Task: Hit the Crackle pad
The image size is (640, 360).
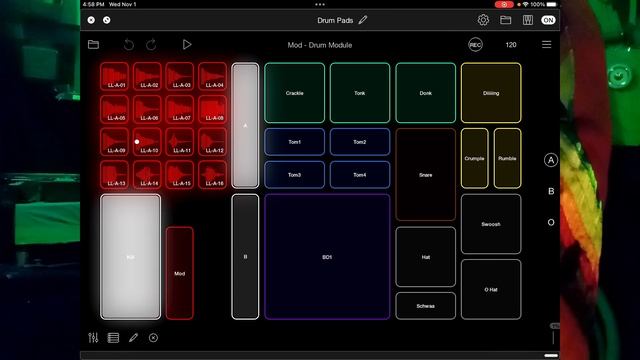Action: point(294,93)
